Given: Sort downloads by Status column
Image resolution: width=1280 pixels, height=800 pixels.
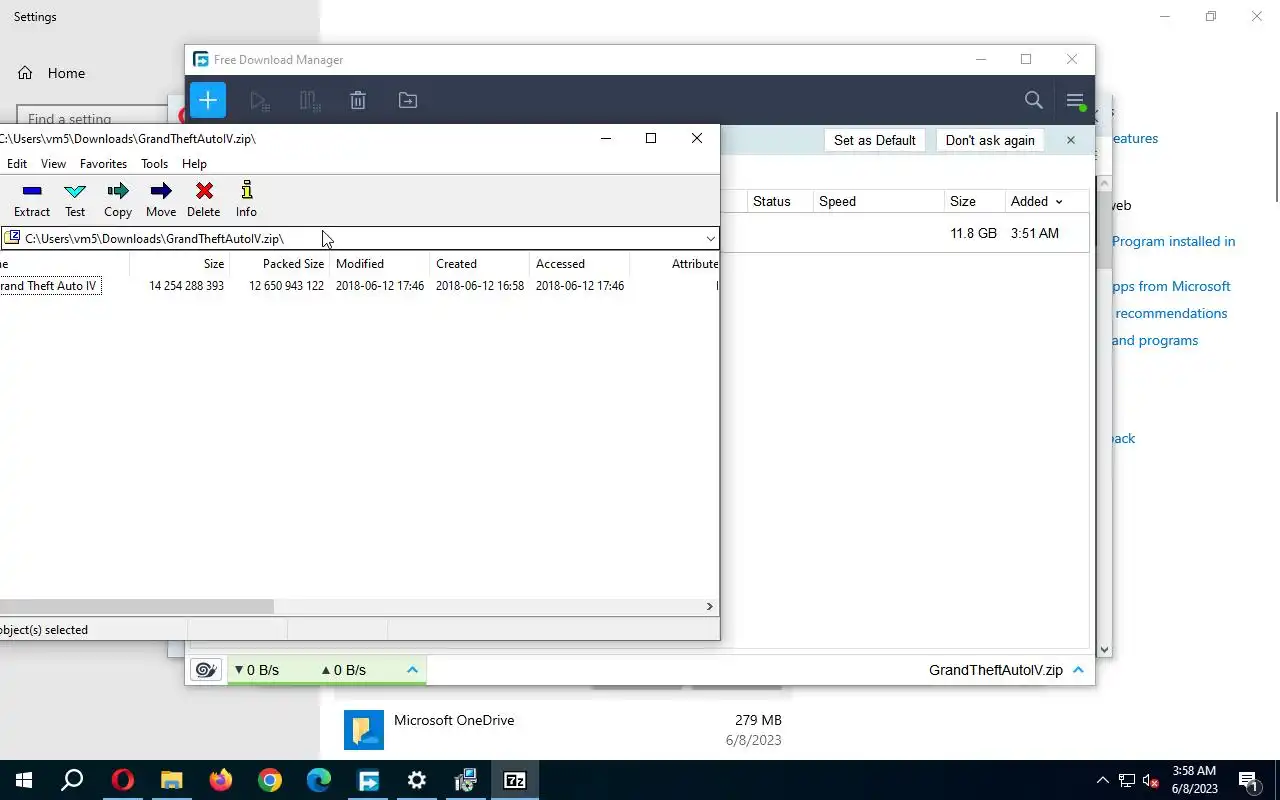Looking at the screenshot, I should point(780,201).
